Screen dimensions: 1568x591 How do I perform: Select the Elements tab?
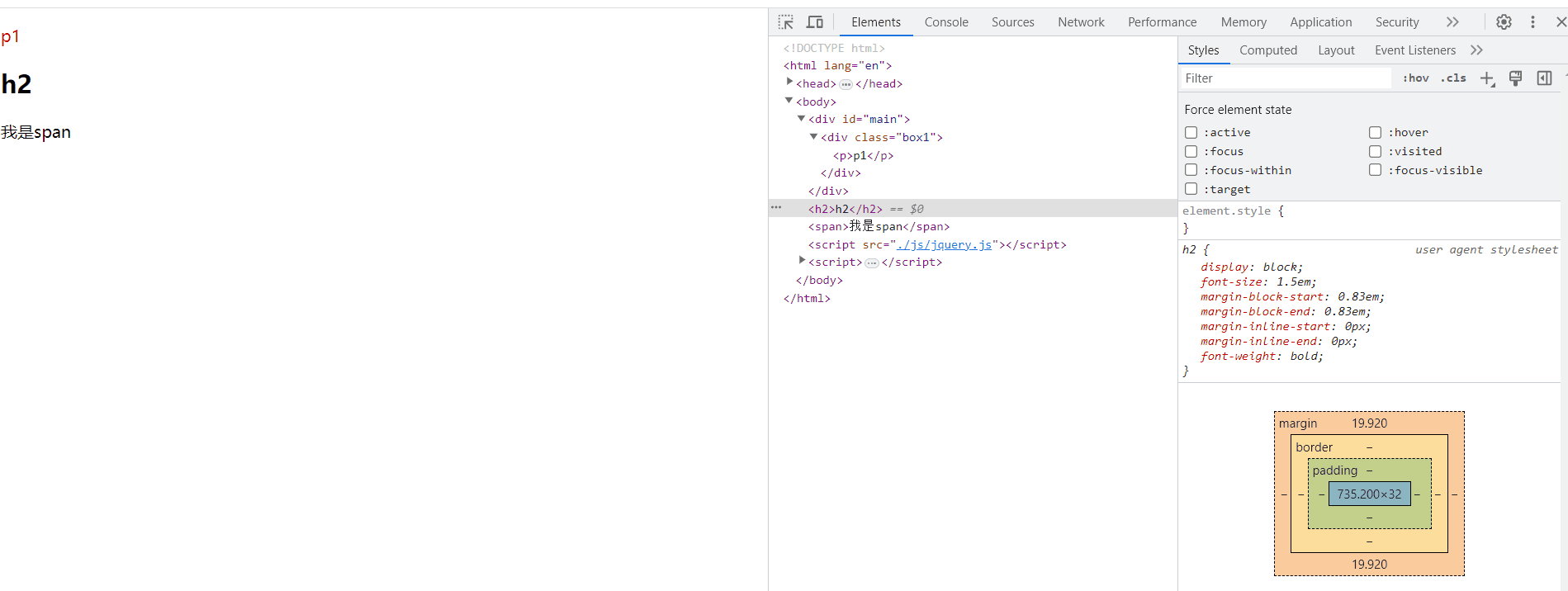[876, 22]
